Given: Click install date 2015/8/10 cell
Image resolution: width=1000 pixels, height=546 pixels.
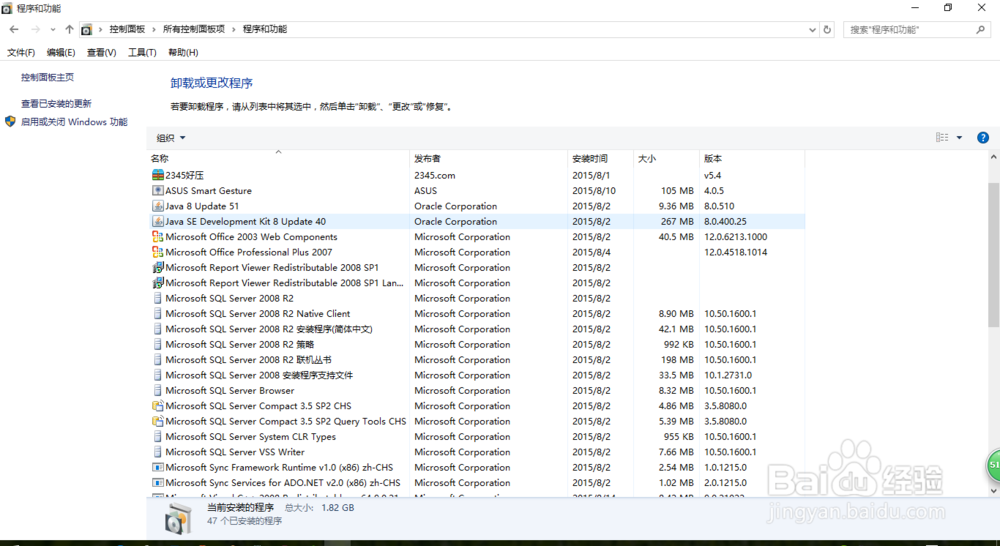Looking at the screenshot, I should (594, 191).
